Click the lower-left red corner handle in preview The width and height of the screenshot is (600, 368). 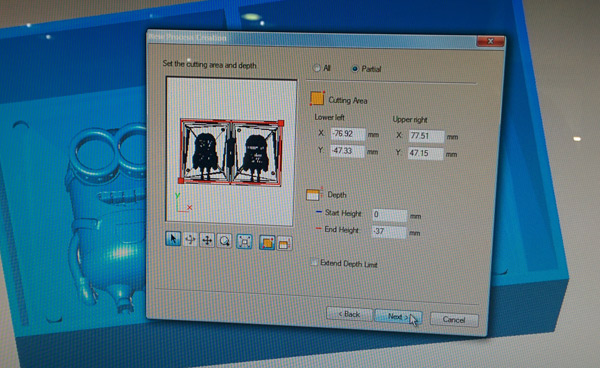pos(181,181)
